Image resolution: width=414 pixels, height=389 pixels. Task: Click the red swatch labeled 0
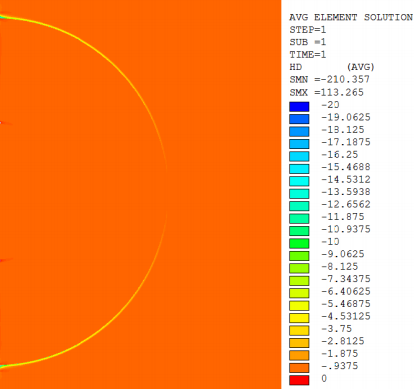[x=299, y=380]
